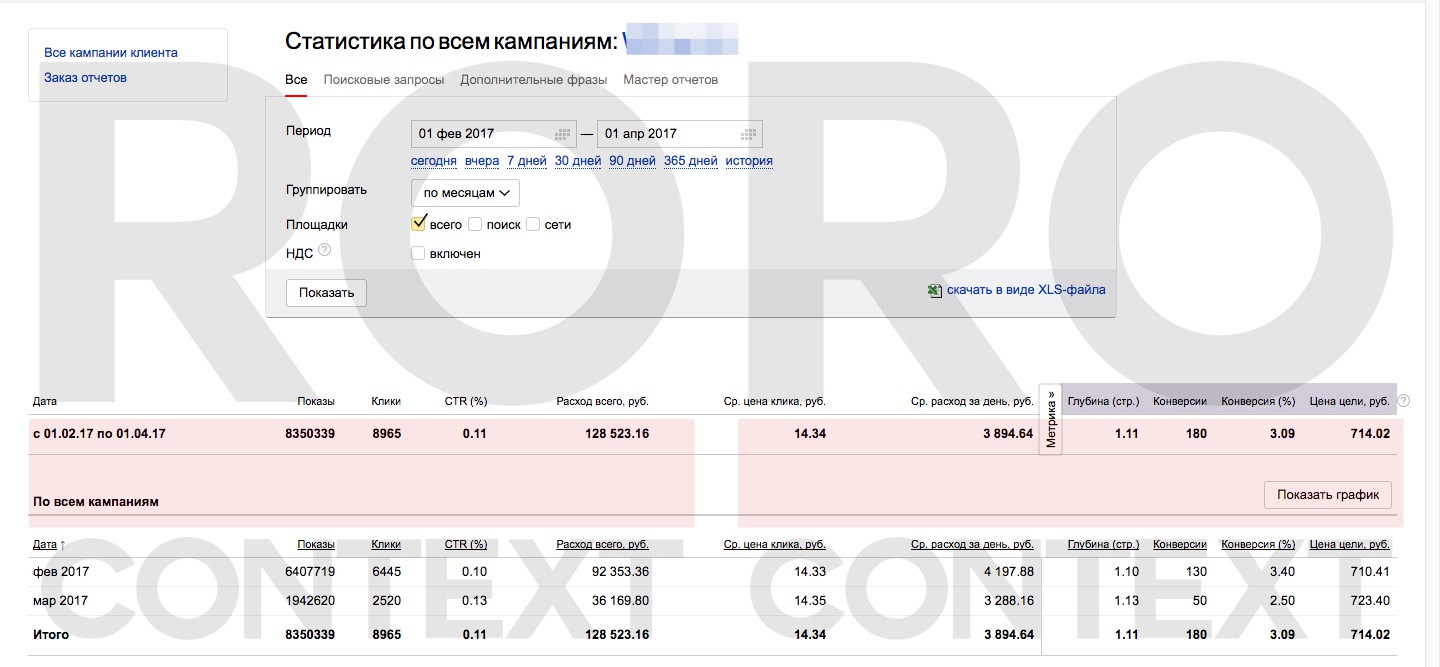Click the мар 2017 row label
This screenshot has width=1440, height=667.
pos(61,601)
